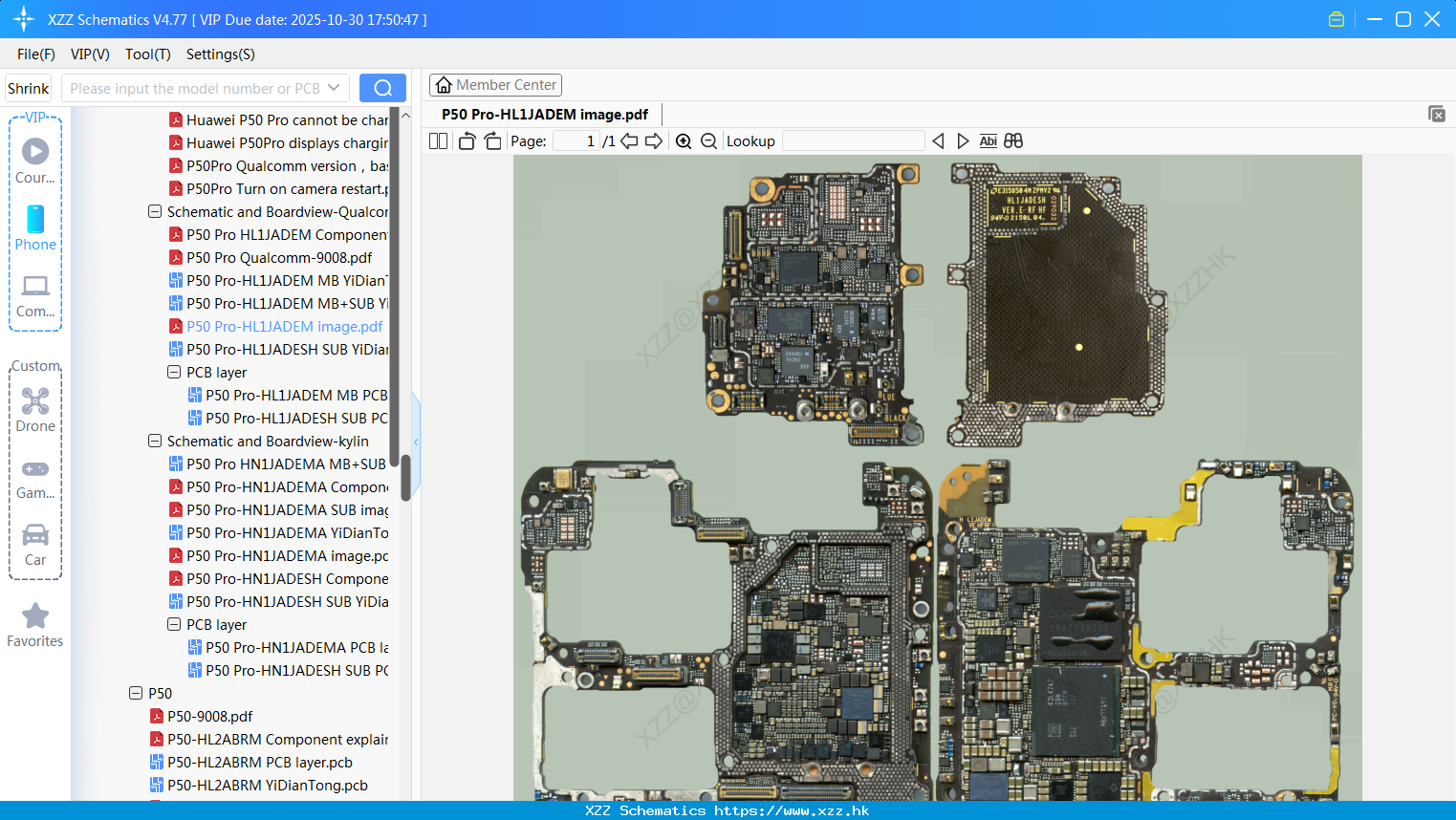Open the Game console category
The height and width of the screenshot is (820, 1456).
pyautogui.click(x=35, y=478)
